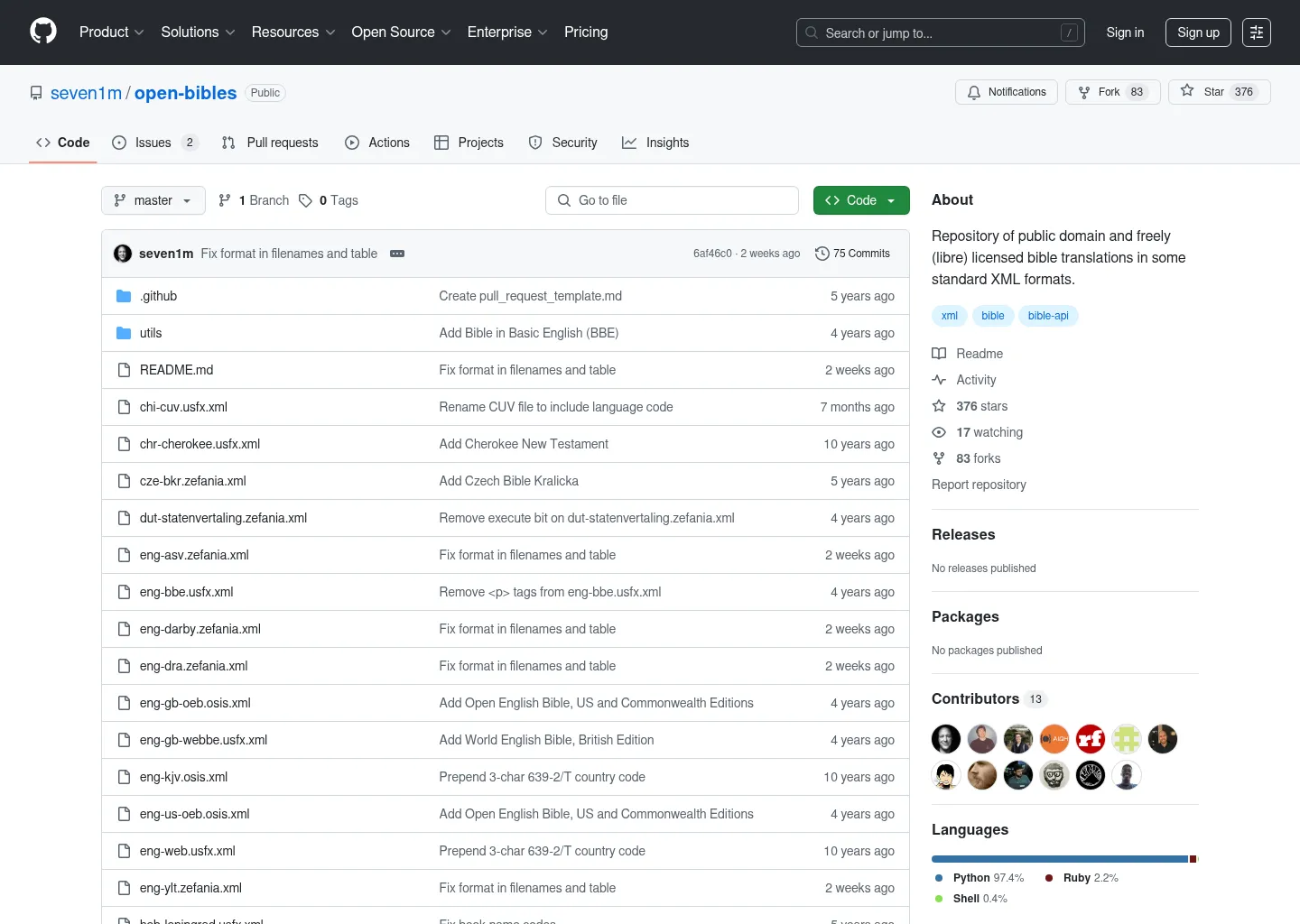1300x924 pixels.
Task: Click the Notifications bell button
Action: 1007,92
